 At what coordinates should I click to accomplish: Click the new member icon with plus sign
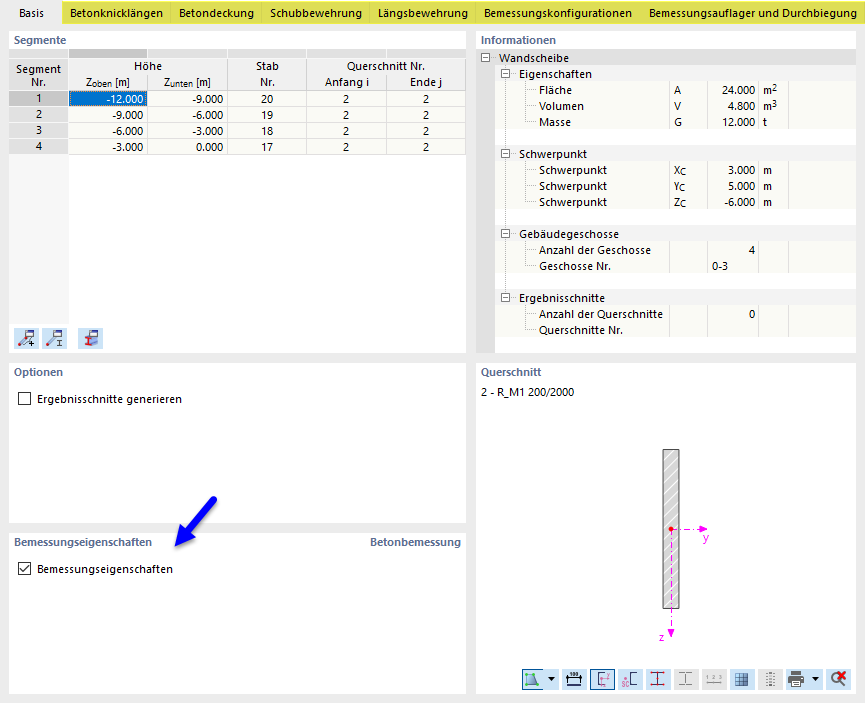26,338
